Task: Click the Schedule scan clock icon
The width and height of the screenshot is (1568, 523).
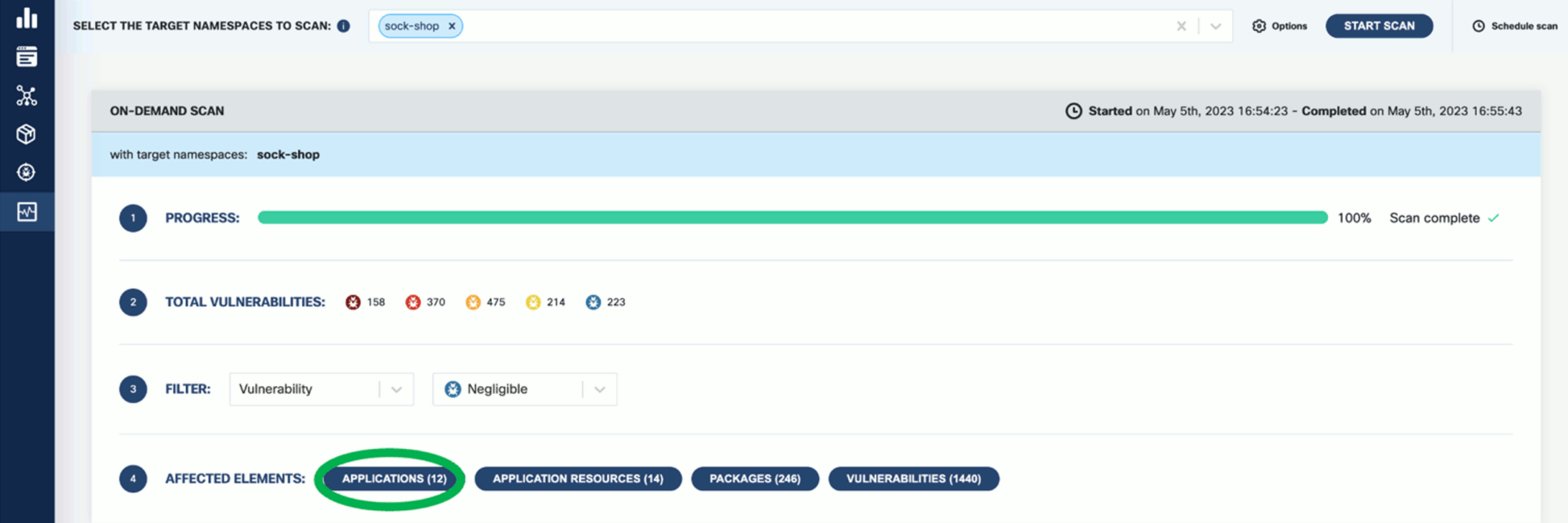Action: coord(1479,26)
